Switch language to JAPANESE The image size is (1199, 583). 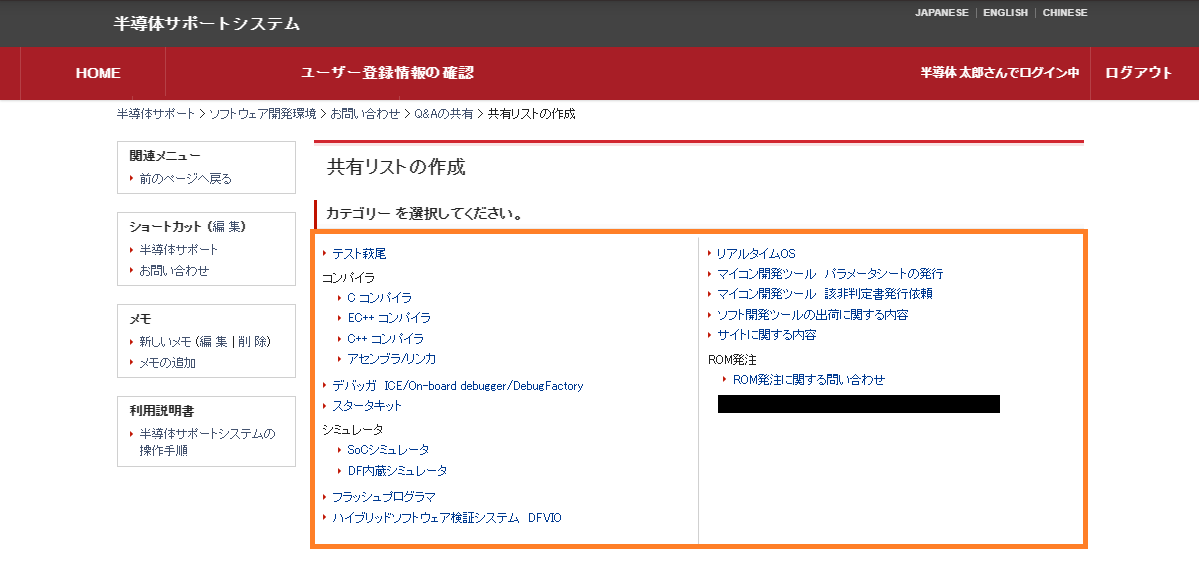(941, 13)
